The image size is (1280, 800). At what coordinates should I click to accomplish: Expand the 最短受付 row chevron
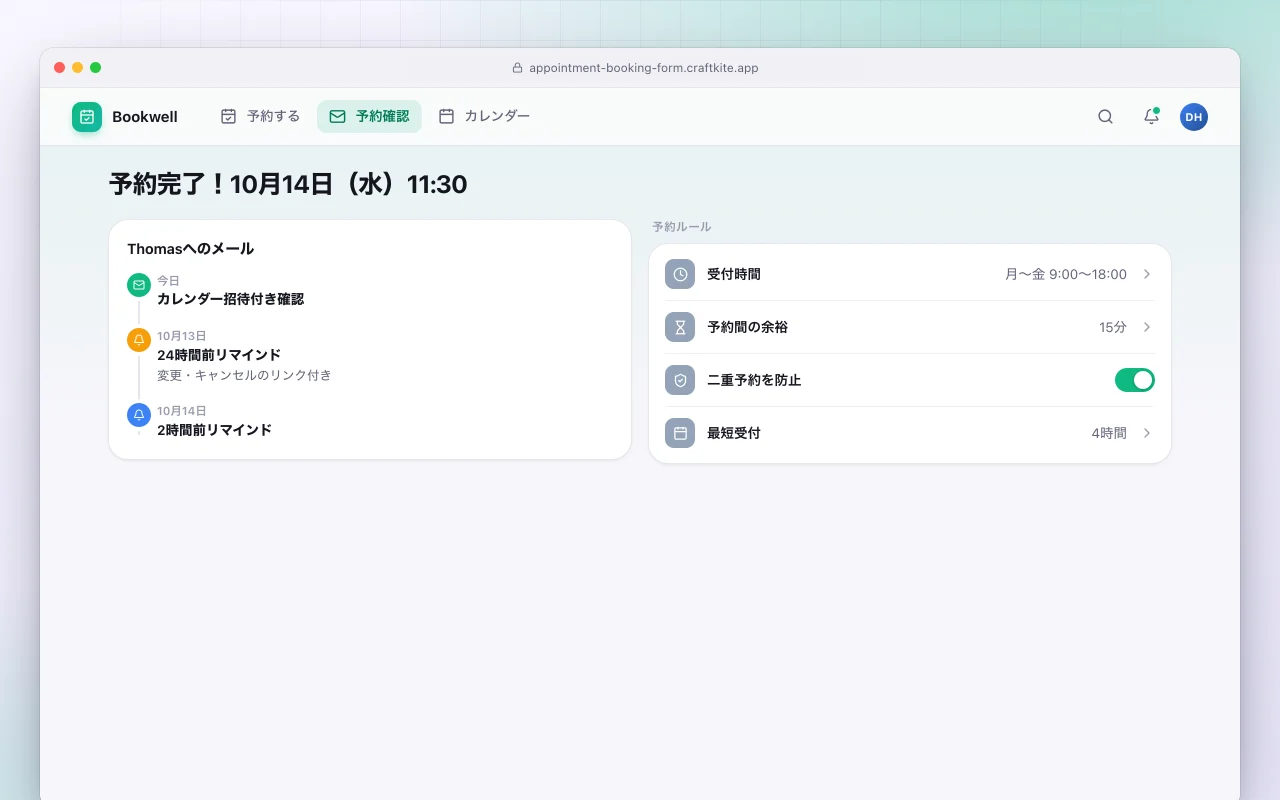[x=1147, y=433]
